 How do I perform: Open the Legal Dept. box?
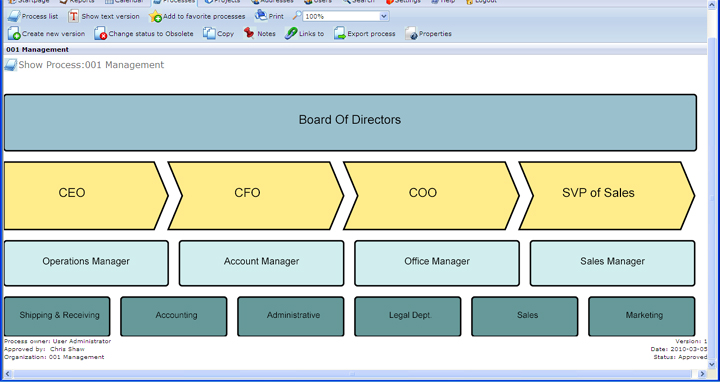click(x=408, y=316)
